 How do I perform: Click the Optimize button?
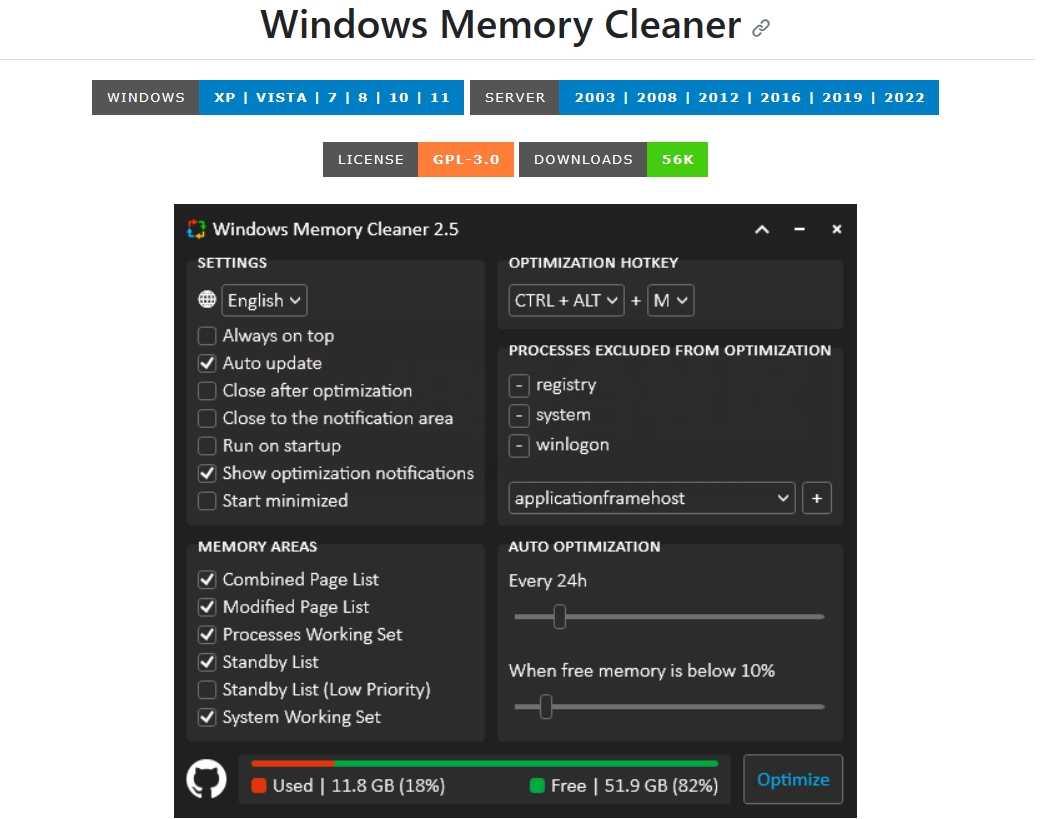click(x=793, y=779)
